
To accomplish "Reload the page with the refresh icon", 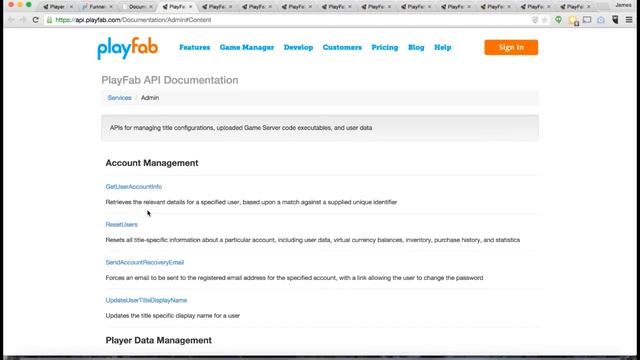I will point(36,20).
